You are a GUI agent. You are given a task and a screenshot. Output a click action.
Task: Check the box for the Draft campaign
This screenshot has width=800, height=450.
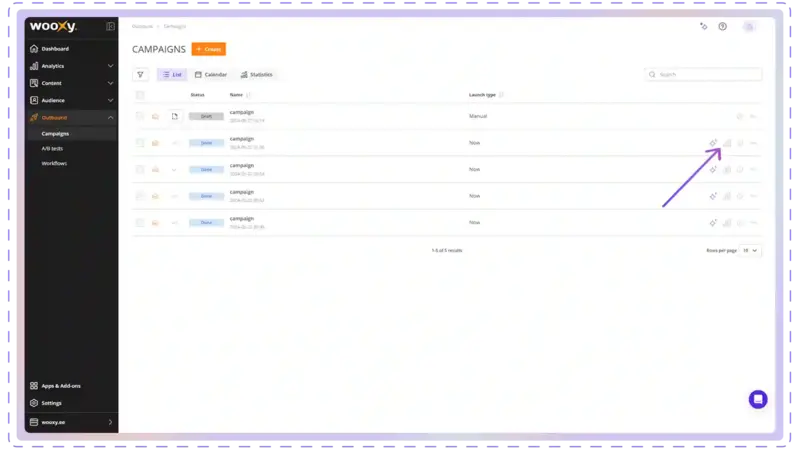(140, 117)
